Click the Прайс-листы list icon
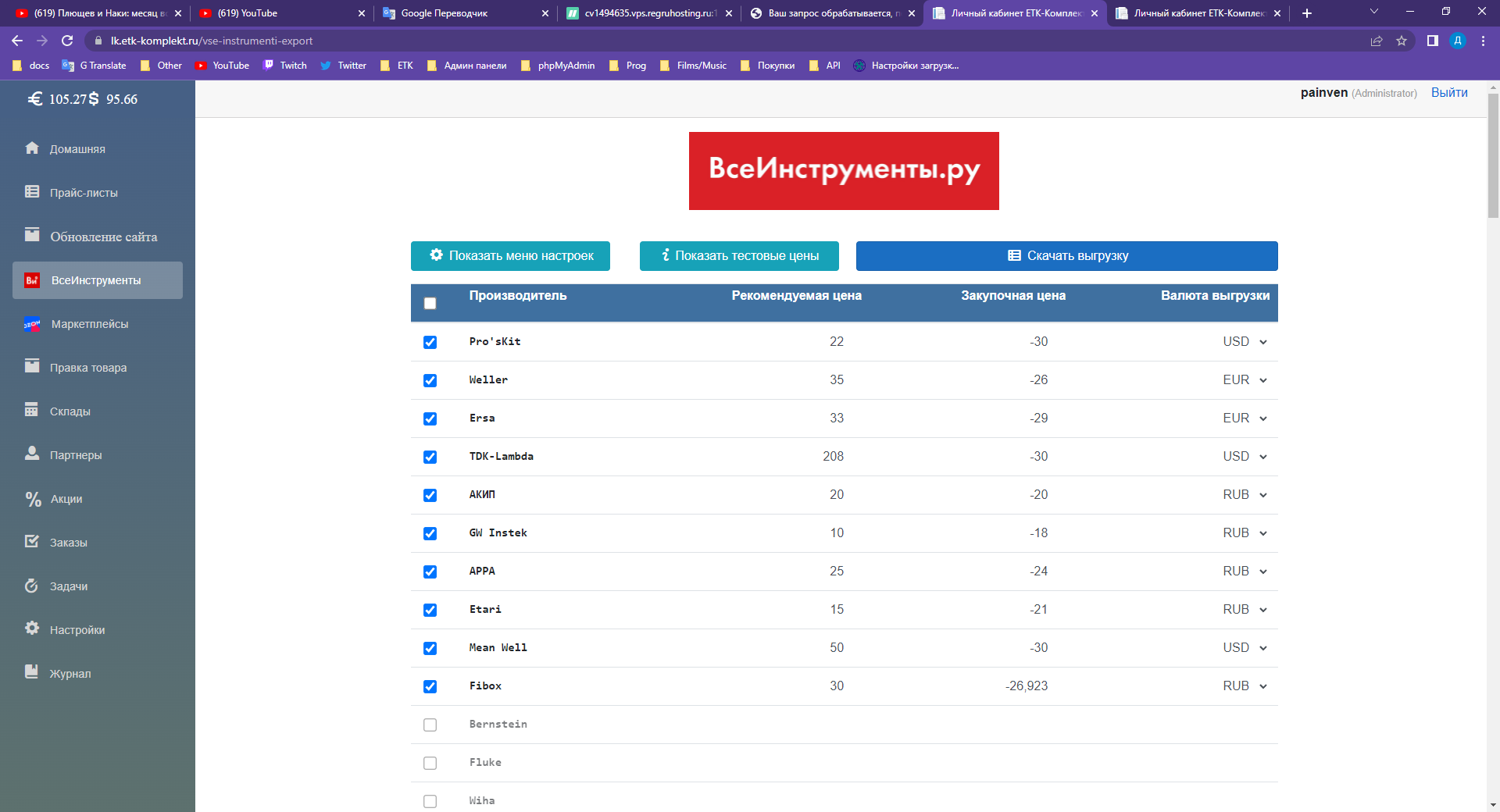Screen dimensions: 1500x812 [32, 191]
